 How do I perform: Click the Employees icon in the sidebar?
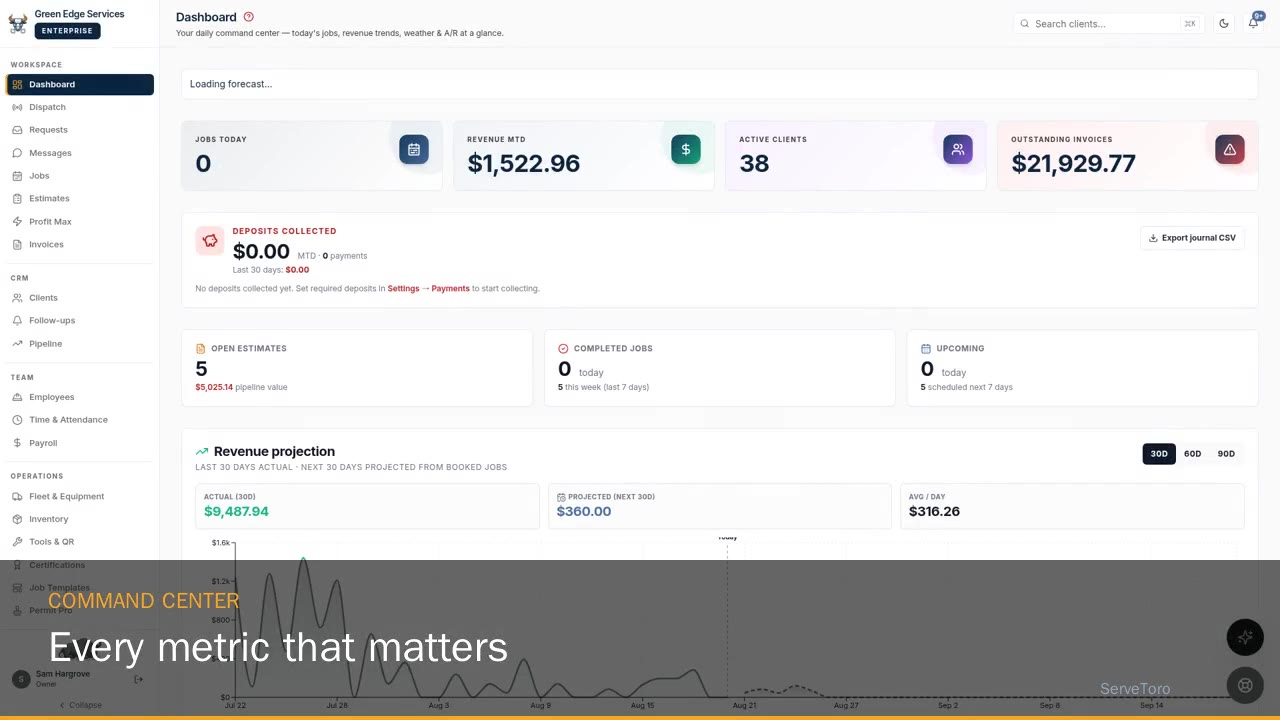tap(18, 397)
